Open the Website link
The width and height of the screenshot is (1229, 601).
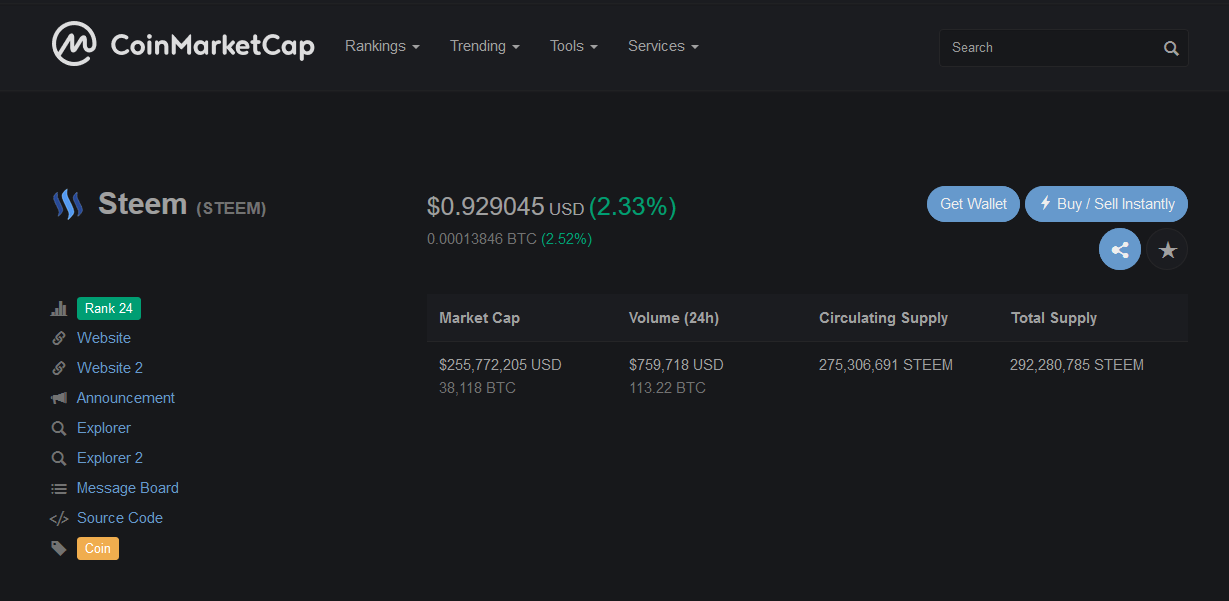[x=104, y=338]
